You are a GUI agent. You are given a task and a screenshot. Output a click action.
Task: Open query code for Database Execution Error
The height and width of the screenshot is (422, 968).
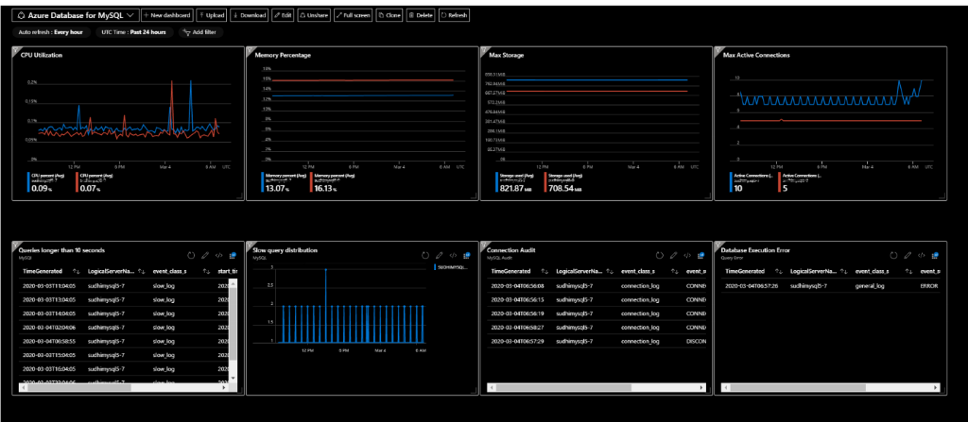click(x=921, y=255)
